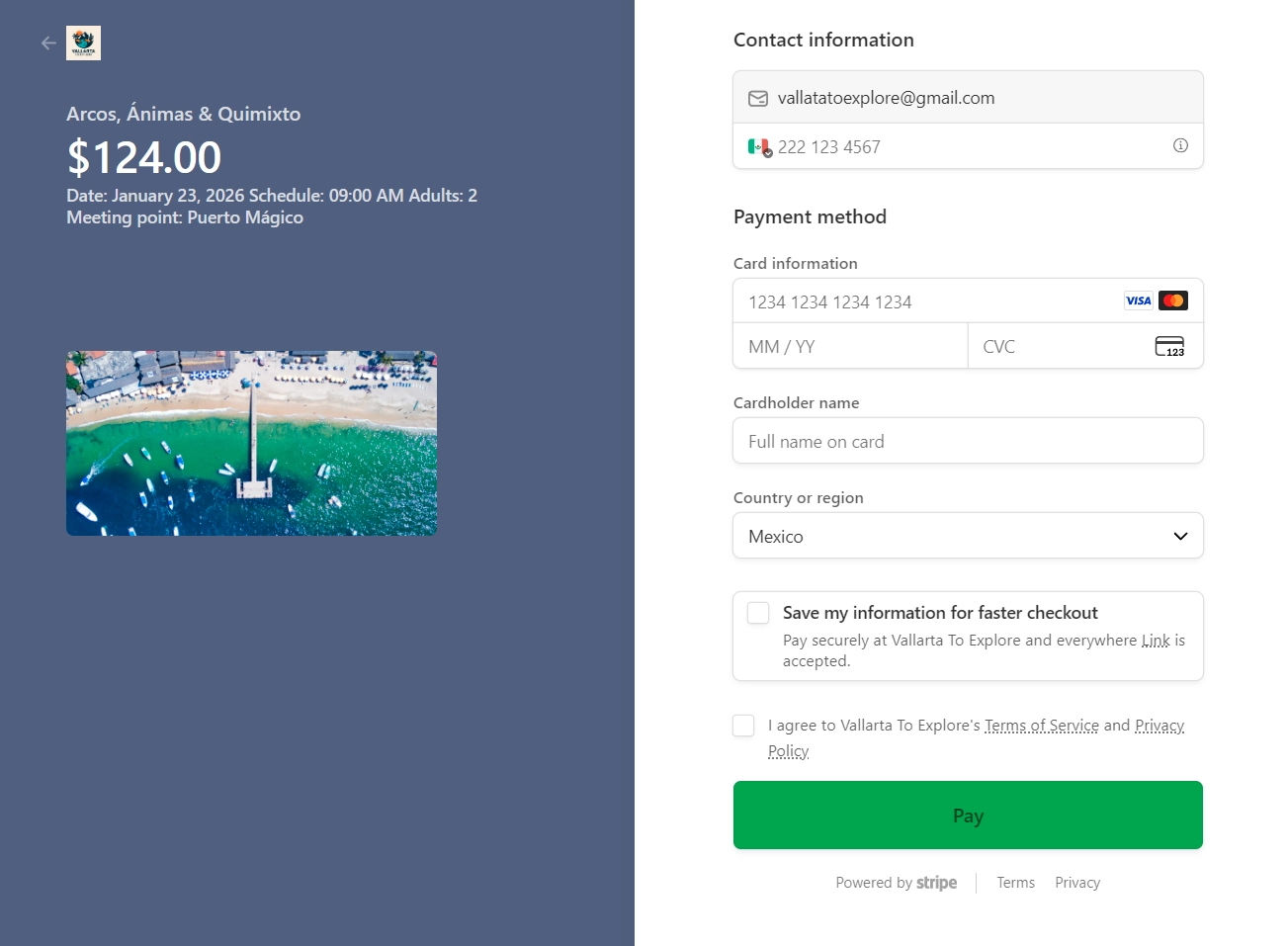The image size is (1288, 946).
Task: Click the Full name on card field
Action: click(x=968, y=441)
